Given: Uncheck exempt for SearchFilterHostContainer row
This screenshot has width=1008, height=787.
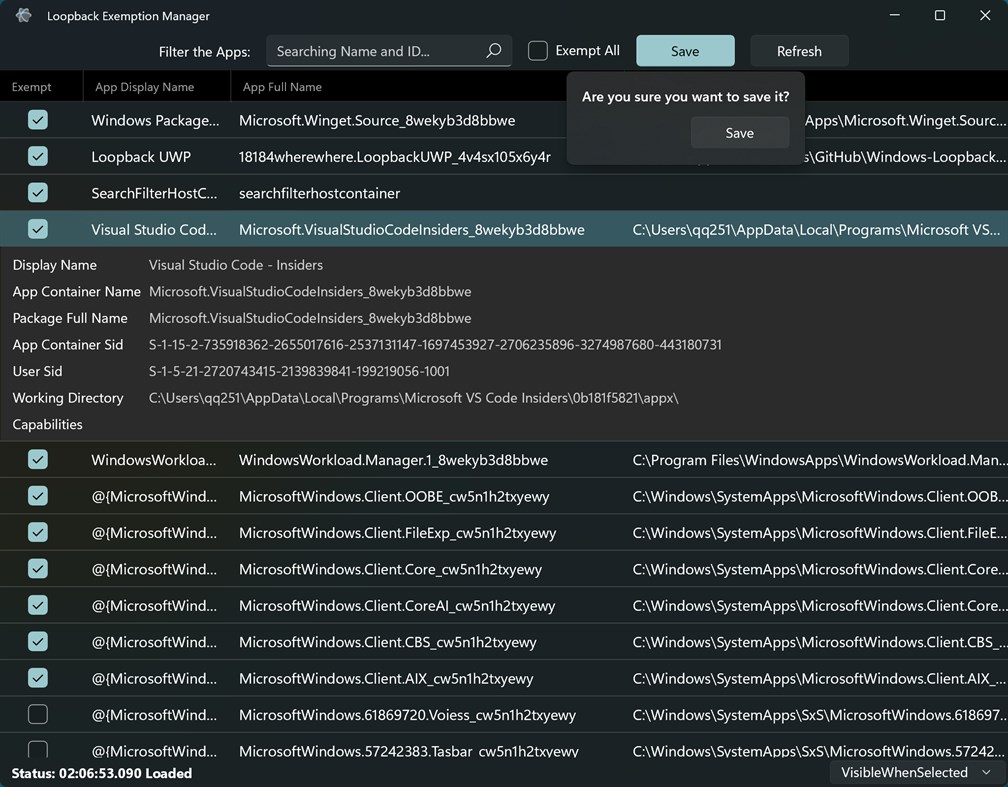Looking at the screenshot, I should click(38, 193).
